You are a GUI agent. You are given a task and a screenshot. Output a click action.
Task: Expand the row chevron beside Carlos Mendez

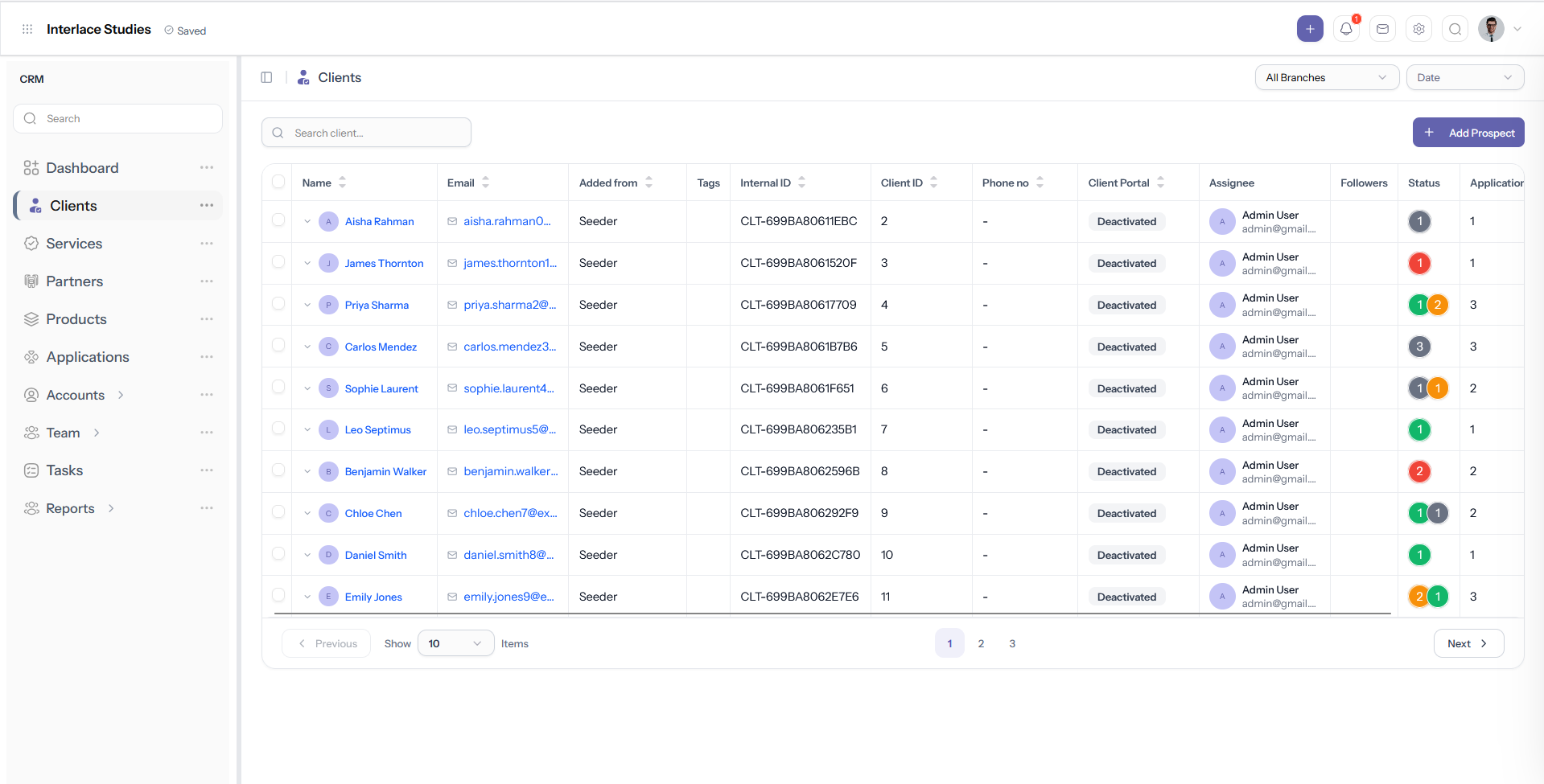coord(307,346)
